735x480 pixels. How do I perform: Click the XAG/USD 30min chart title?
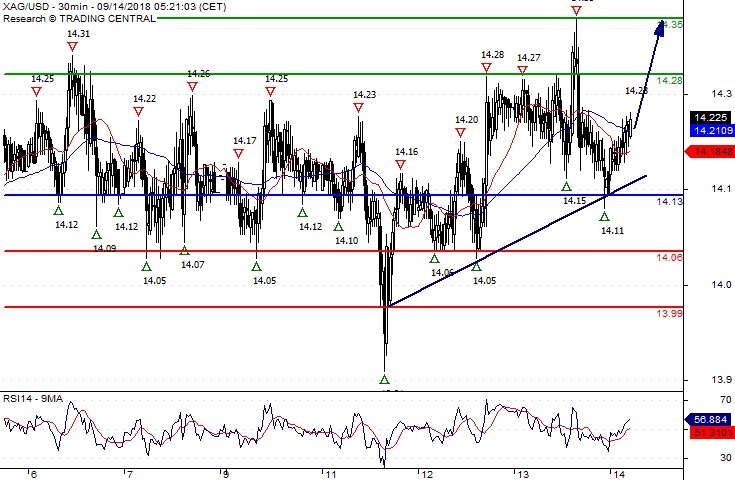click(x=114, y=7)
